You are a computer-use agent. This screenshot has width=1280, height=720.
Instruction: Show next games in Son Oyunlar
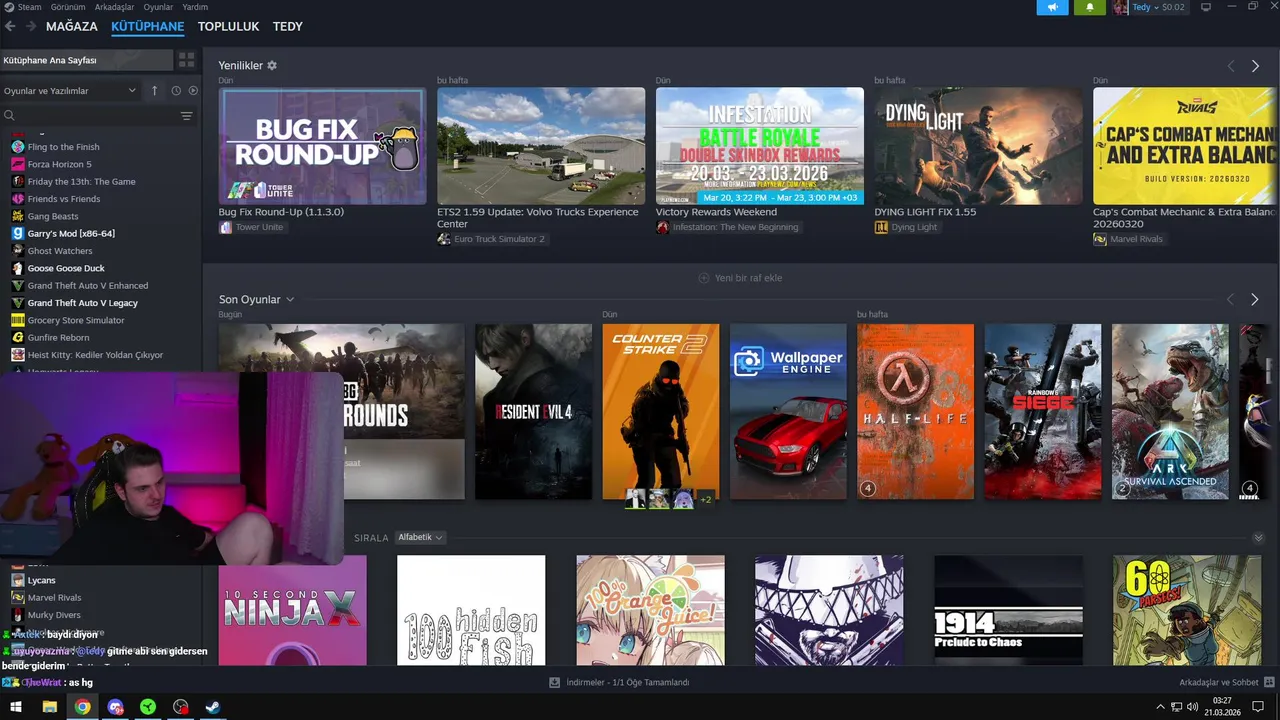(1254, 299)
